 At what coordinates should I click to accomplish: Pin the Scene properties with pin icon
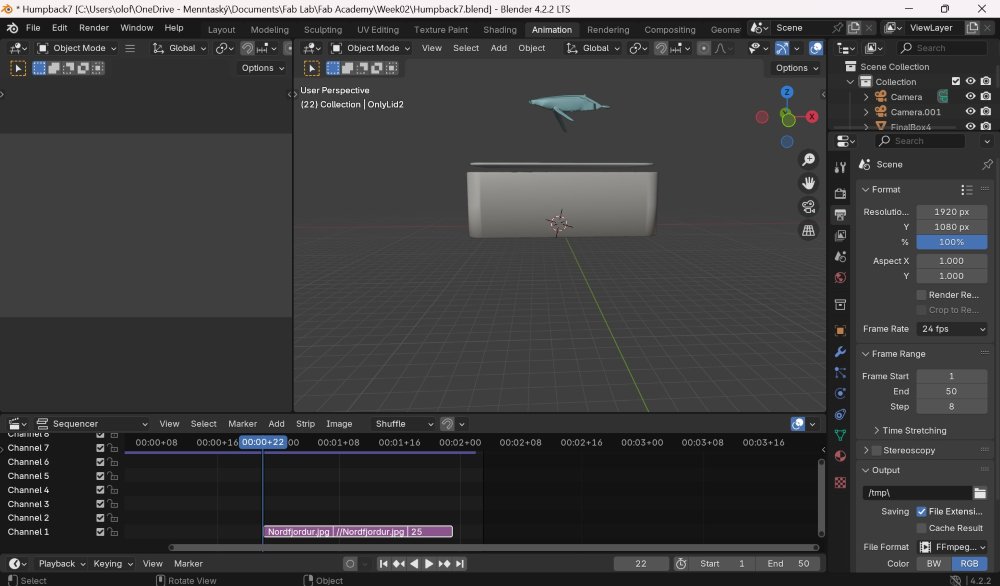point(987,165)
